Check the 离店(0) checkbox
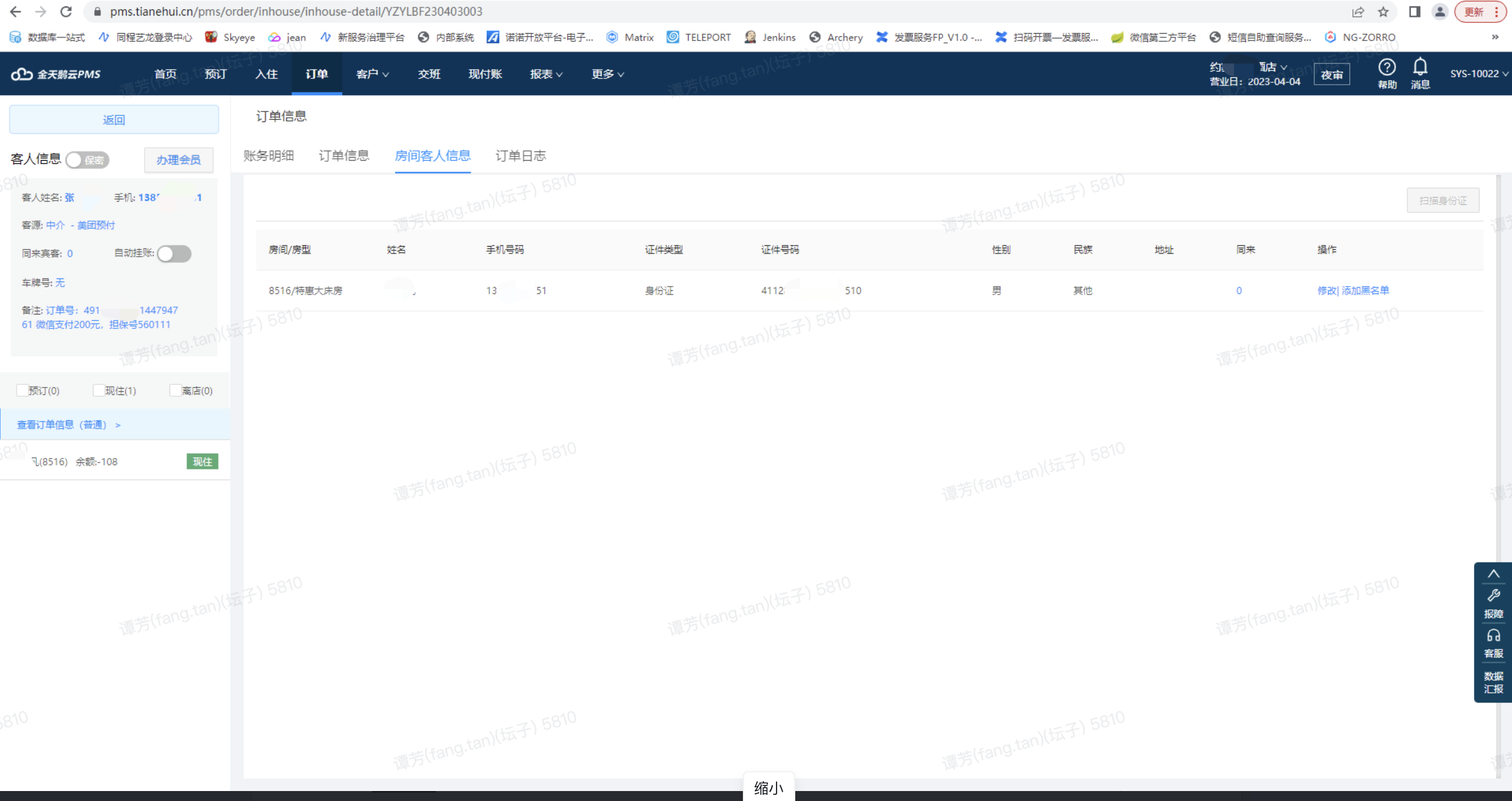 175,391
